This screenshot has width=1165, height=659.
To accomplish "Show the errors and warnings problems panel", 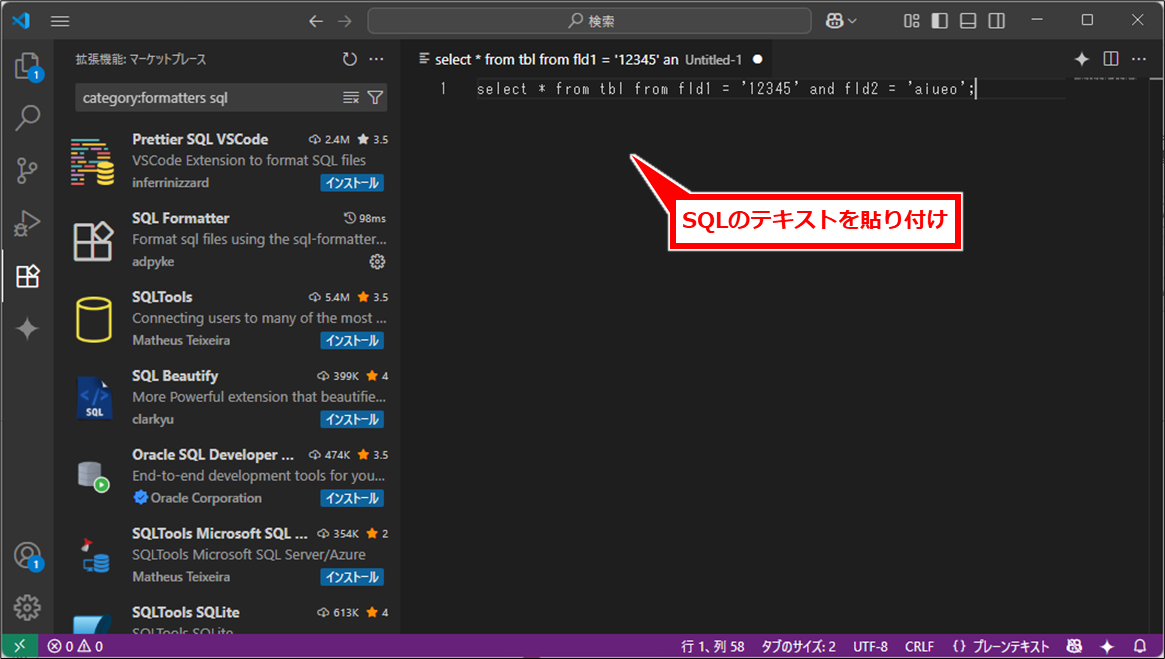I will point(75,646).
